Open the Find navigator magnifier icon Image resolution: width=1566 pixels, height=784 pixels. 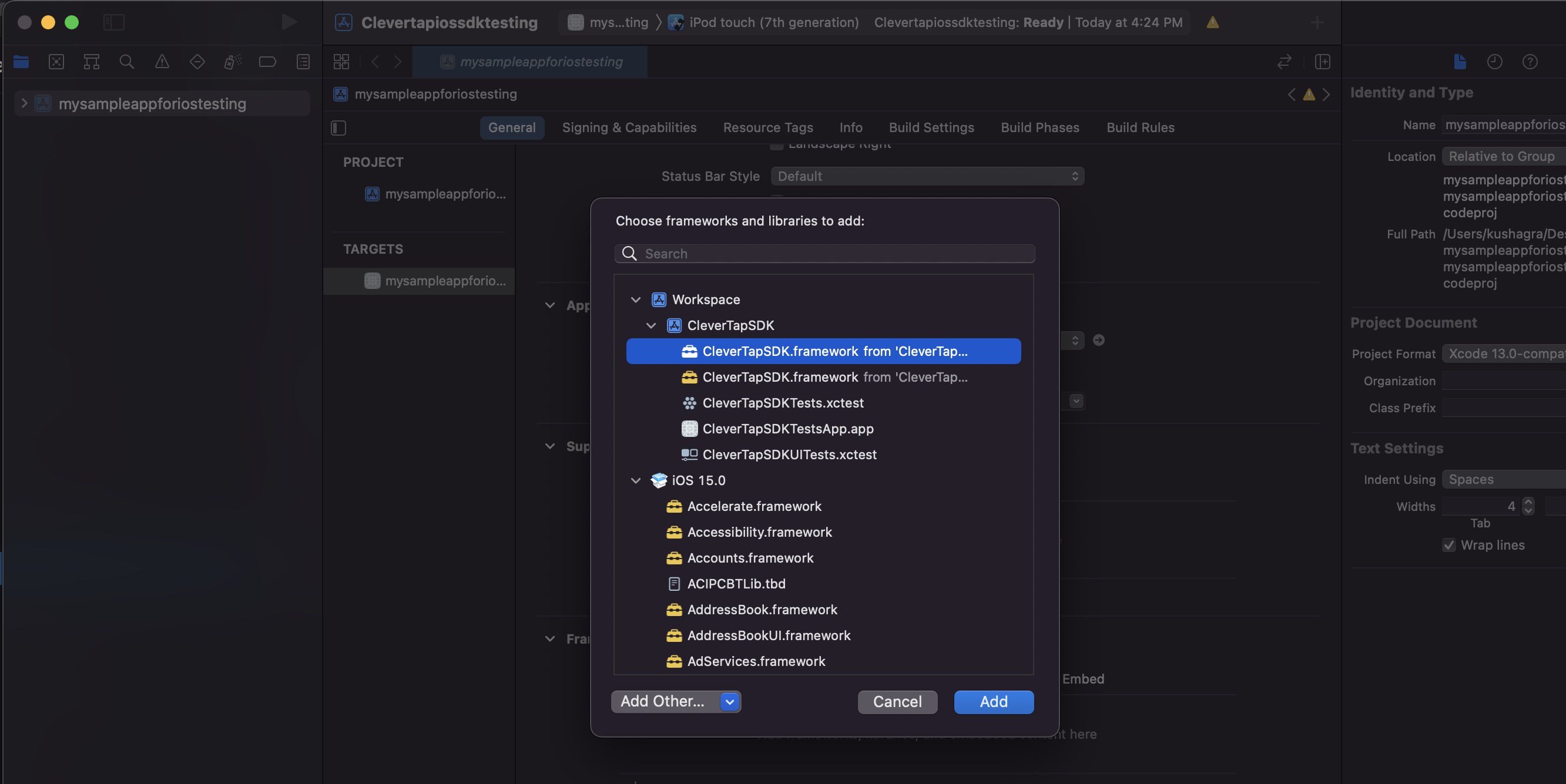tap(126, 62)
